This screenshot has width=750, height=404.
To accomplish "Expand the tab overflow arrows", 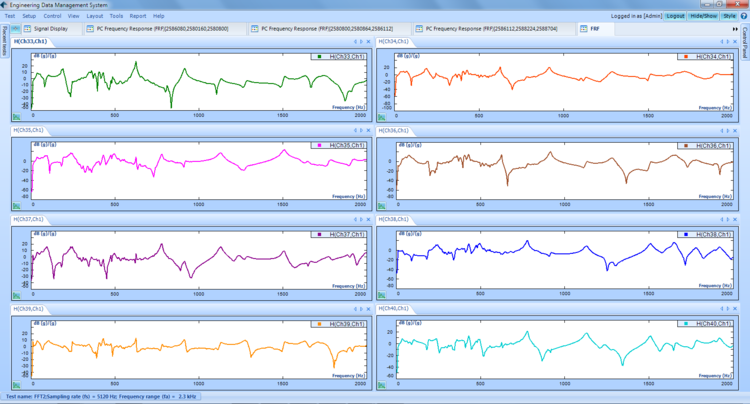I will pyautogui.click(x=733, y=29).
